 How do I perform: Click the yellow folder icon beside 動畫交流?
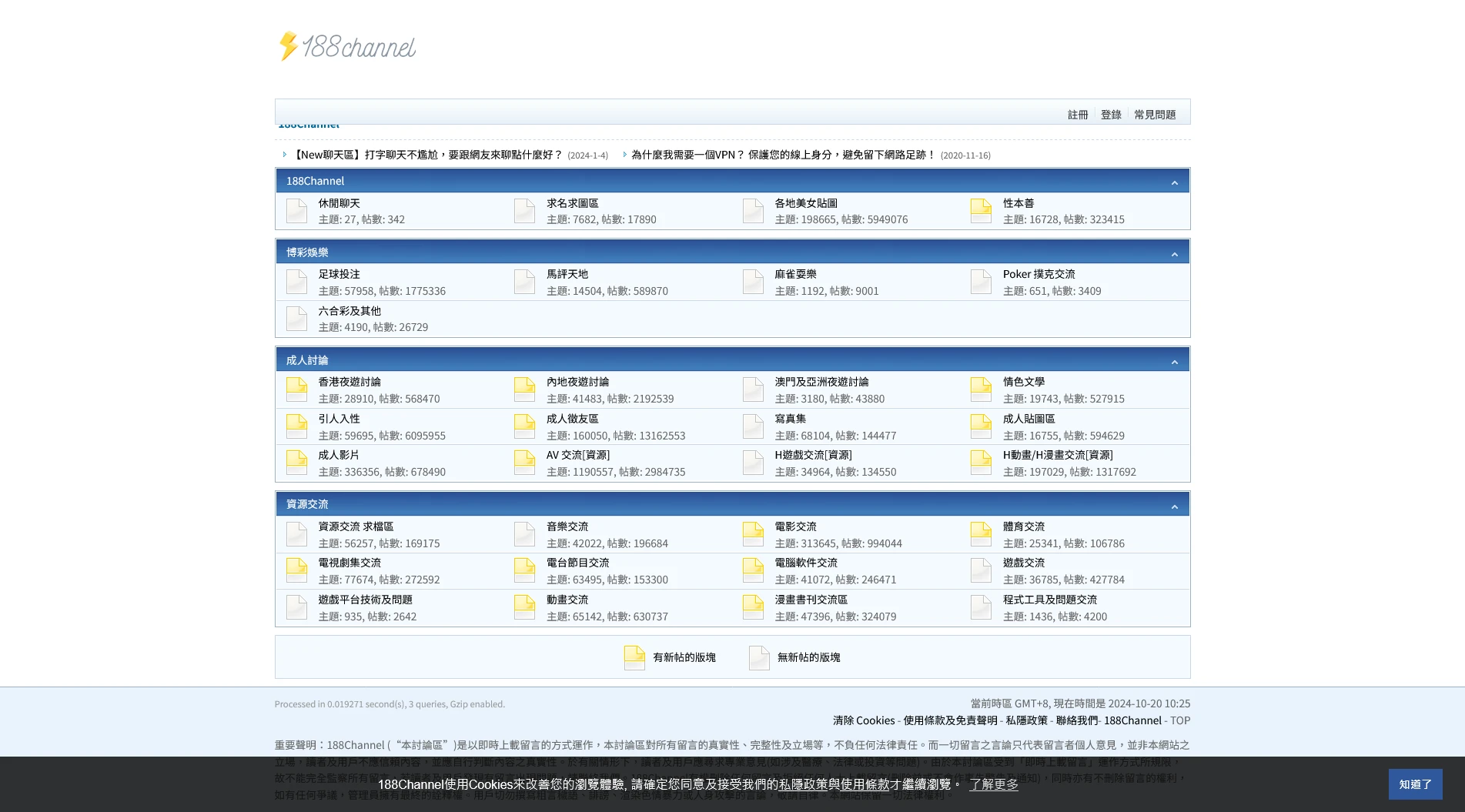[x=524, y=607]
